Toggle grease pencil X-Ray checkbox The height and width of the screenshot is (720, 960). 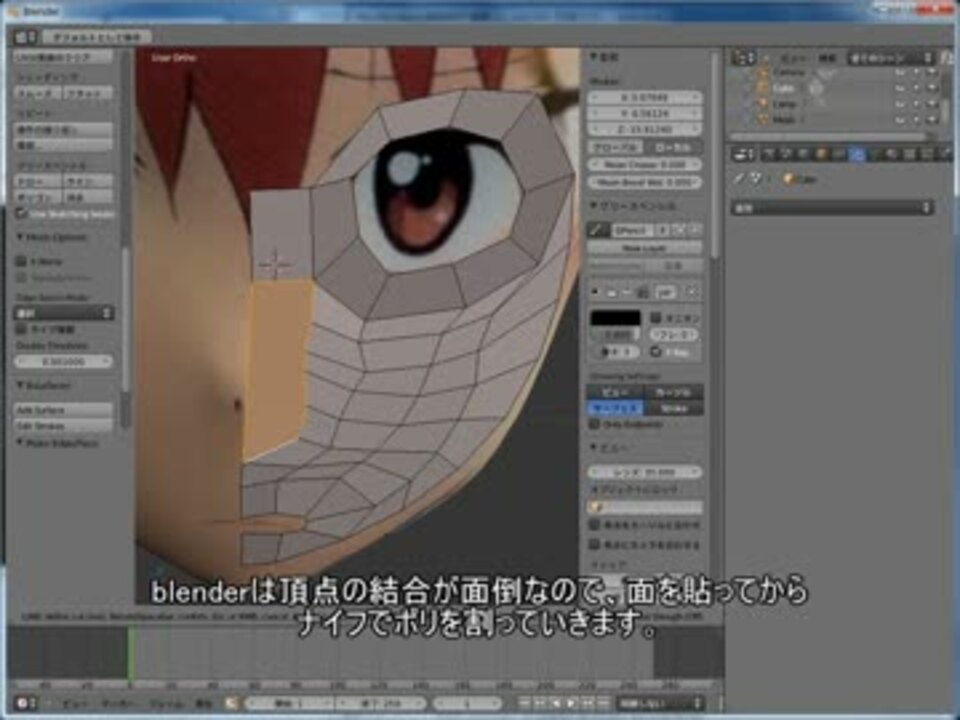[656, 352]
